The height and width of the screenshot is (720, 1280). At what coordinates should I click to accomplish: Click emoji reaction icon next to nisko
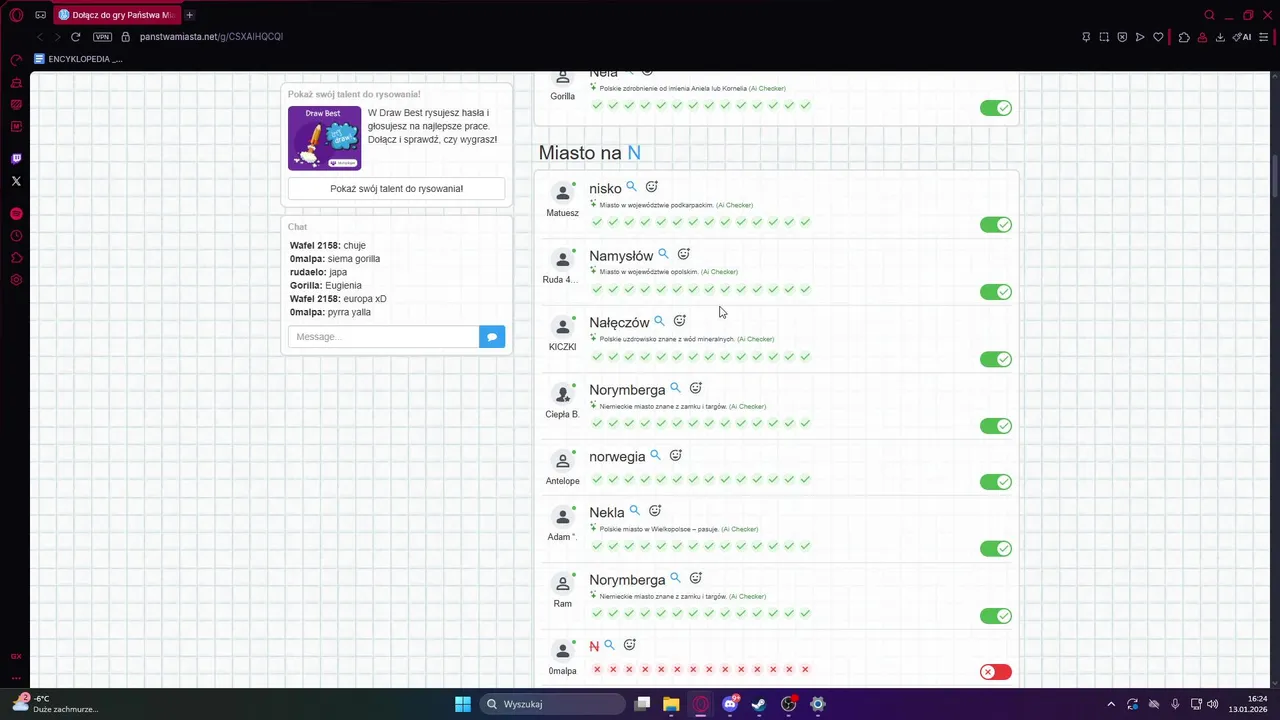pyautogui.click(x=651, y=187)
